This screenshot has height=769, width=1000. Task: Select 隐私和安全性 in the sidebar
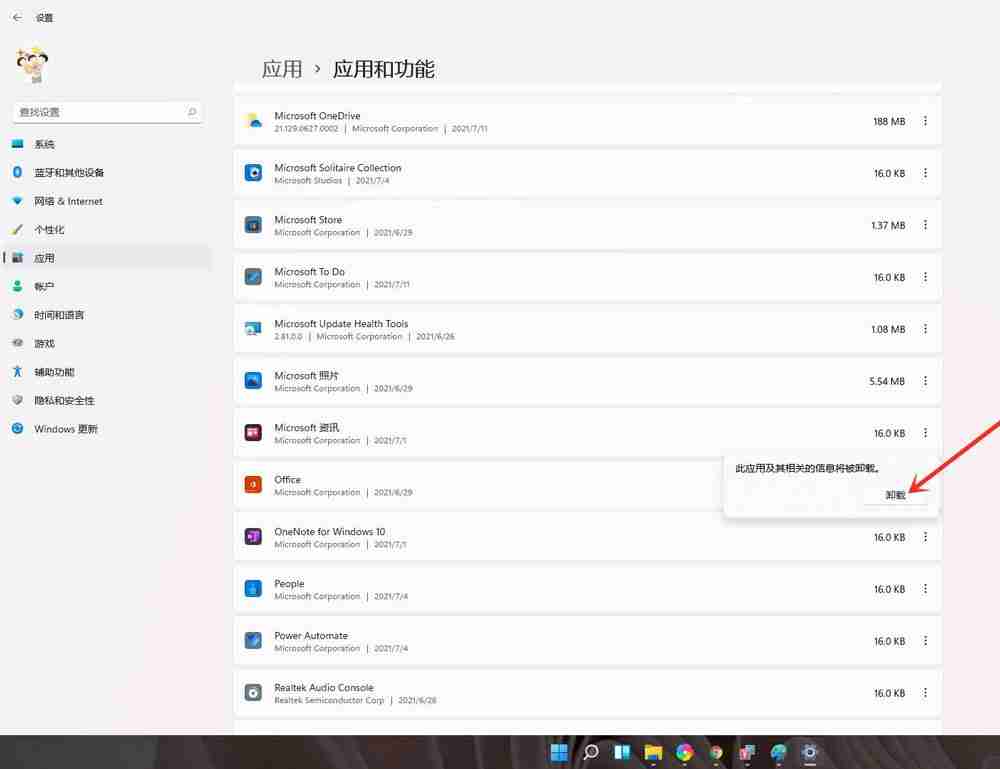[63, 400]
